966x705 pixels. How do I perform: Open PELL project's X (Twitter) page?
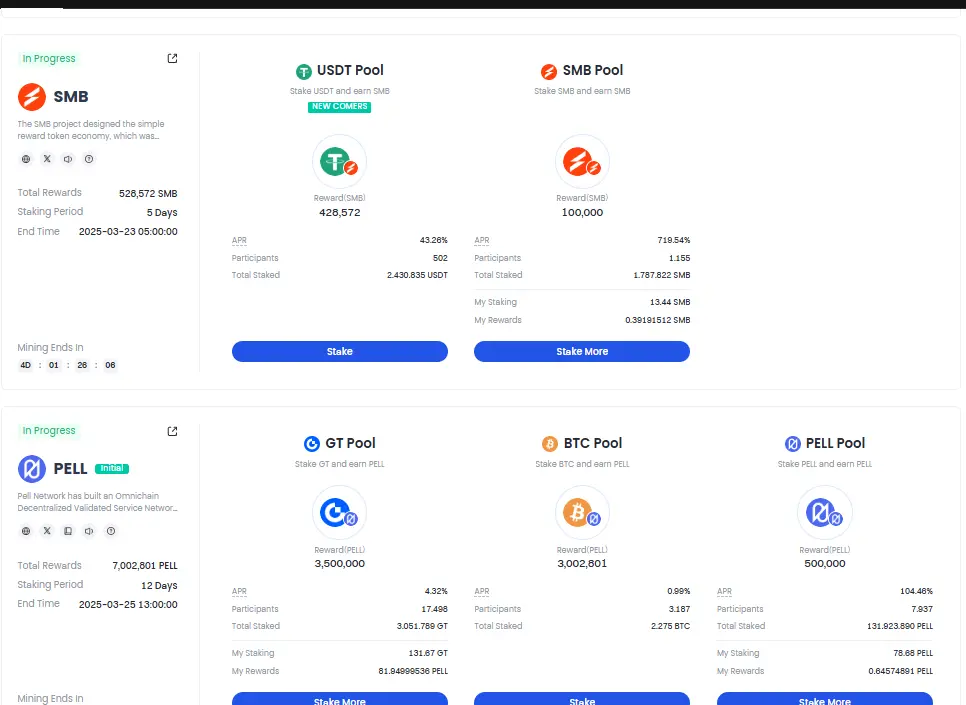[x=47, y=531]
